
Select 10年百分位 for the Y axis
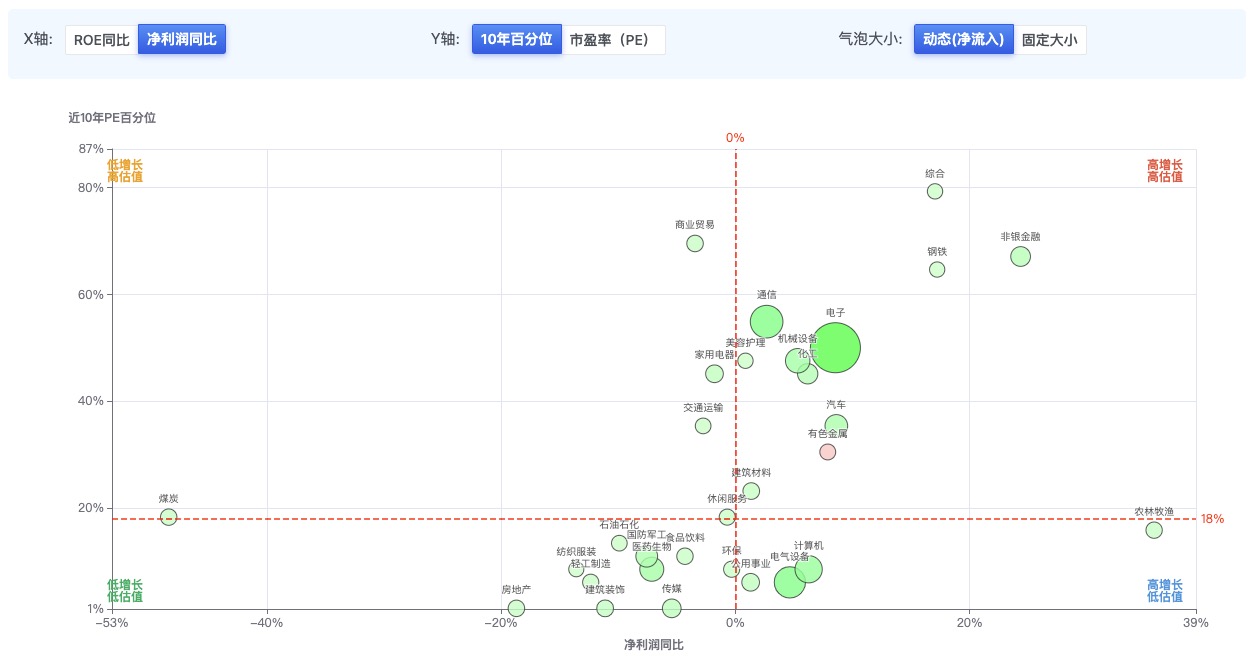coord(516,40)
